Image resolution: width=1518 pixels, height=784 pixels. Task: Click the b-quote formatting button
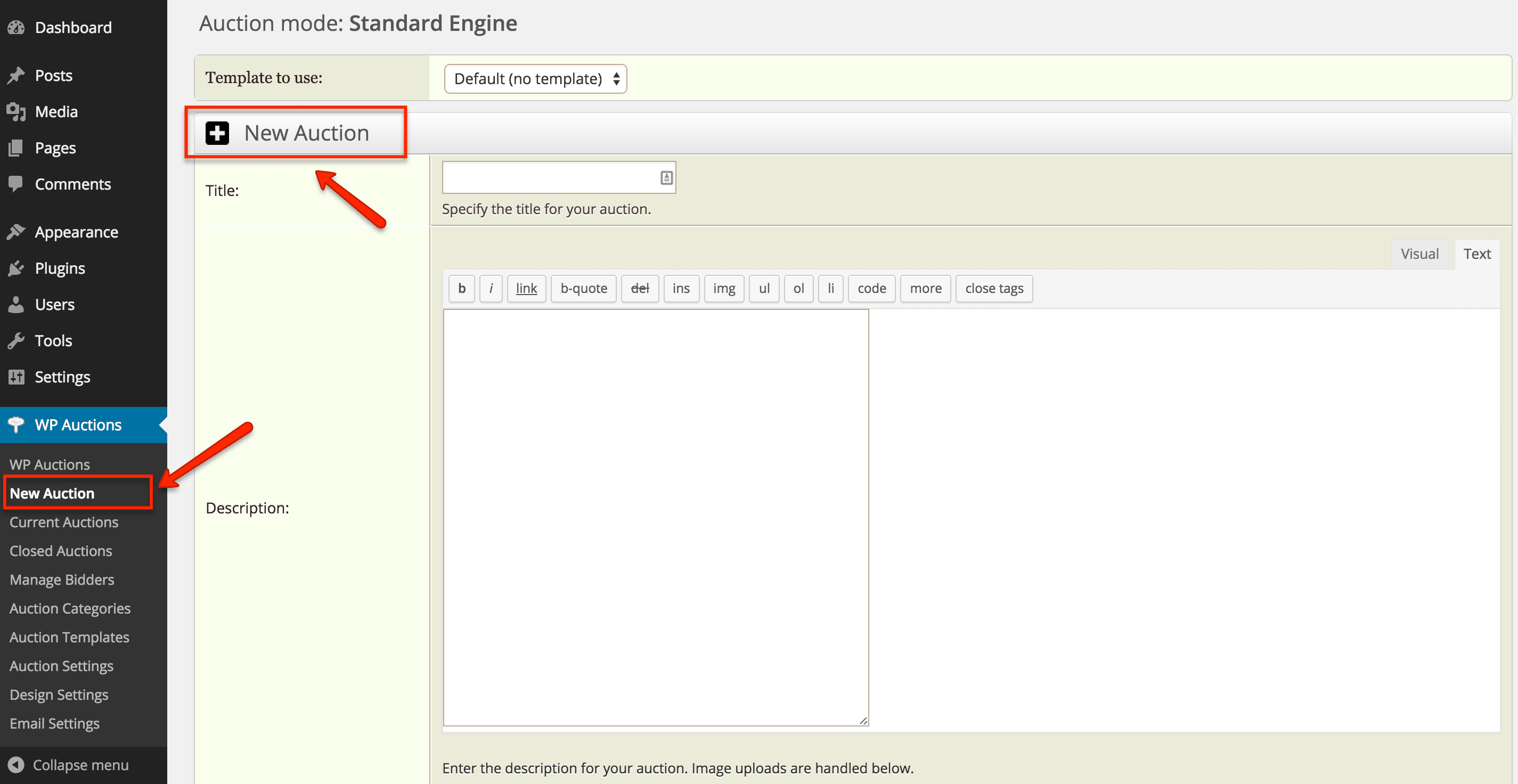click(583, 289)
